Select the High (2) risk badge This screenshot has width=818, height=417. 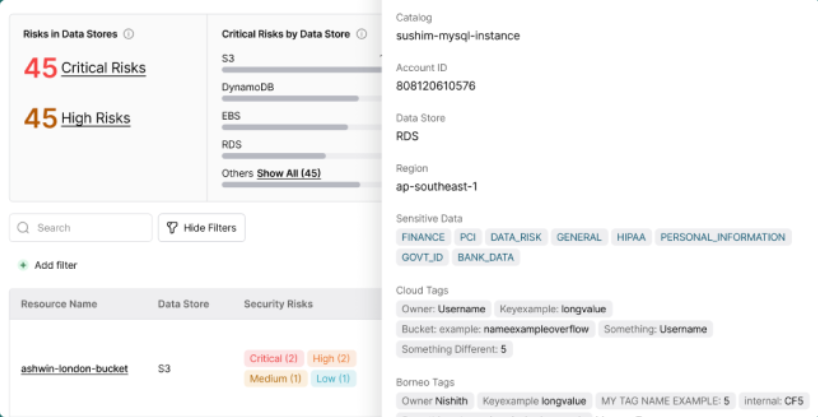[x=329, y=358]
